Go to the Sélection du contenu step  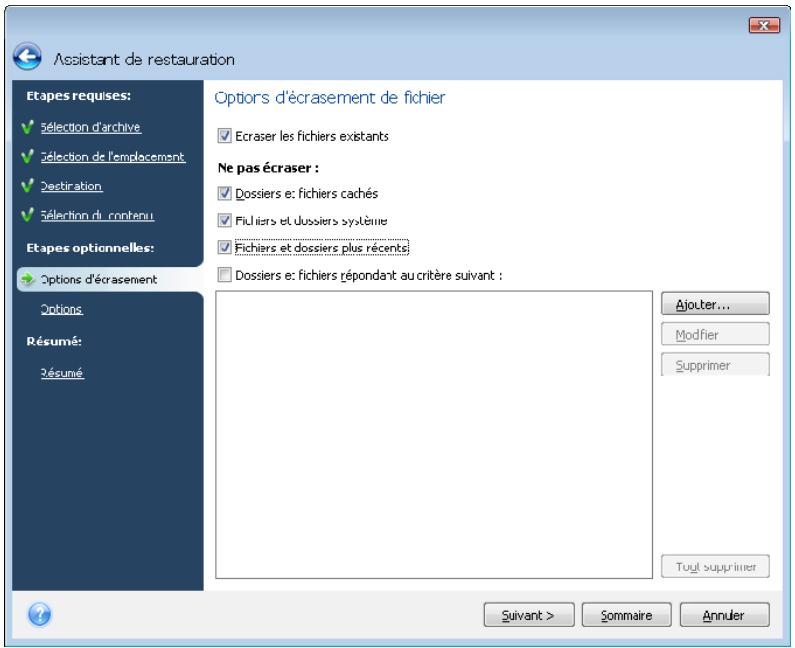tap(97, 215)
